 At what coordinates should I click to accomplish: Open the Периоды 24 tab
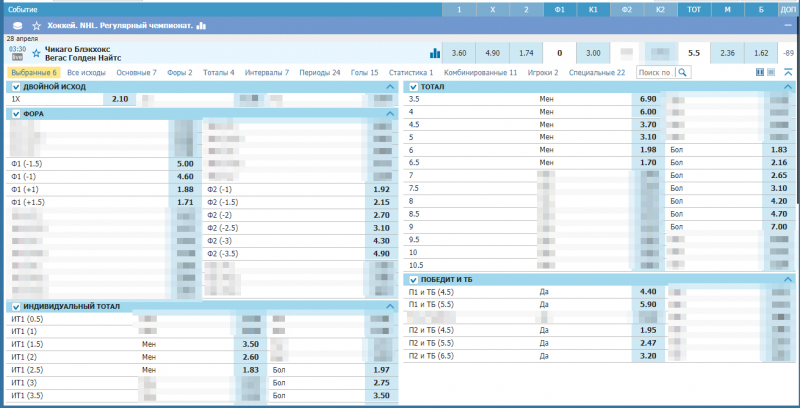pyautogui.click(x=321, y=73)
